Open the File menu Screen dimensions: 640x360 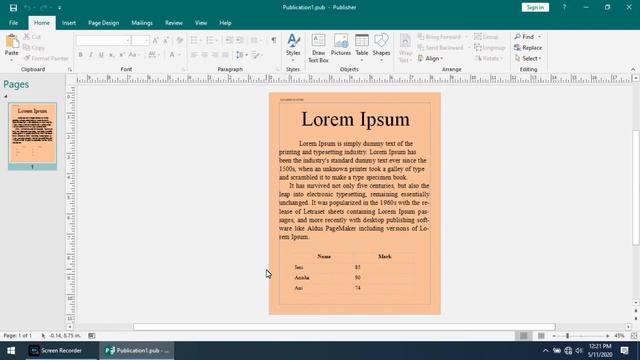pyautogui.click(x=13, y=23)
